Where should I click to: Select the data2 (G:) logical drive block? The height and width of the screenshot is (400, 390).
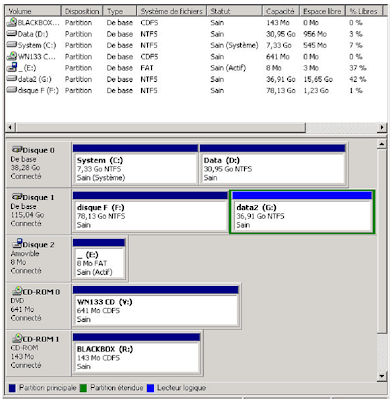302,212
